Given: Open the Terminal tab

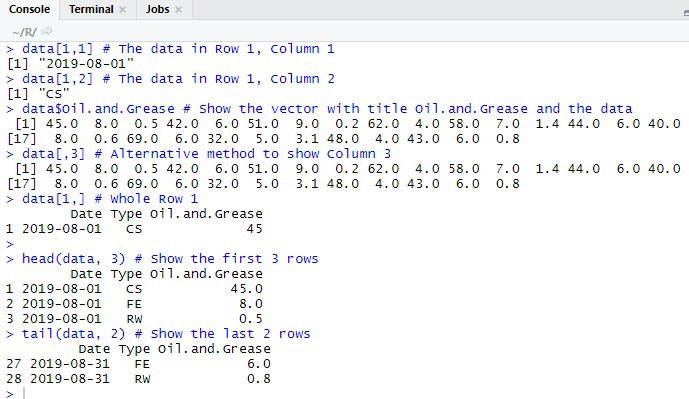Looking at the screenshot, I should (91, 9).
